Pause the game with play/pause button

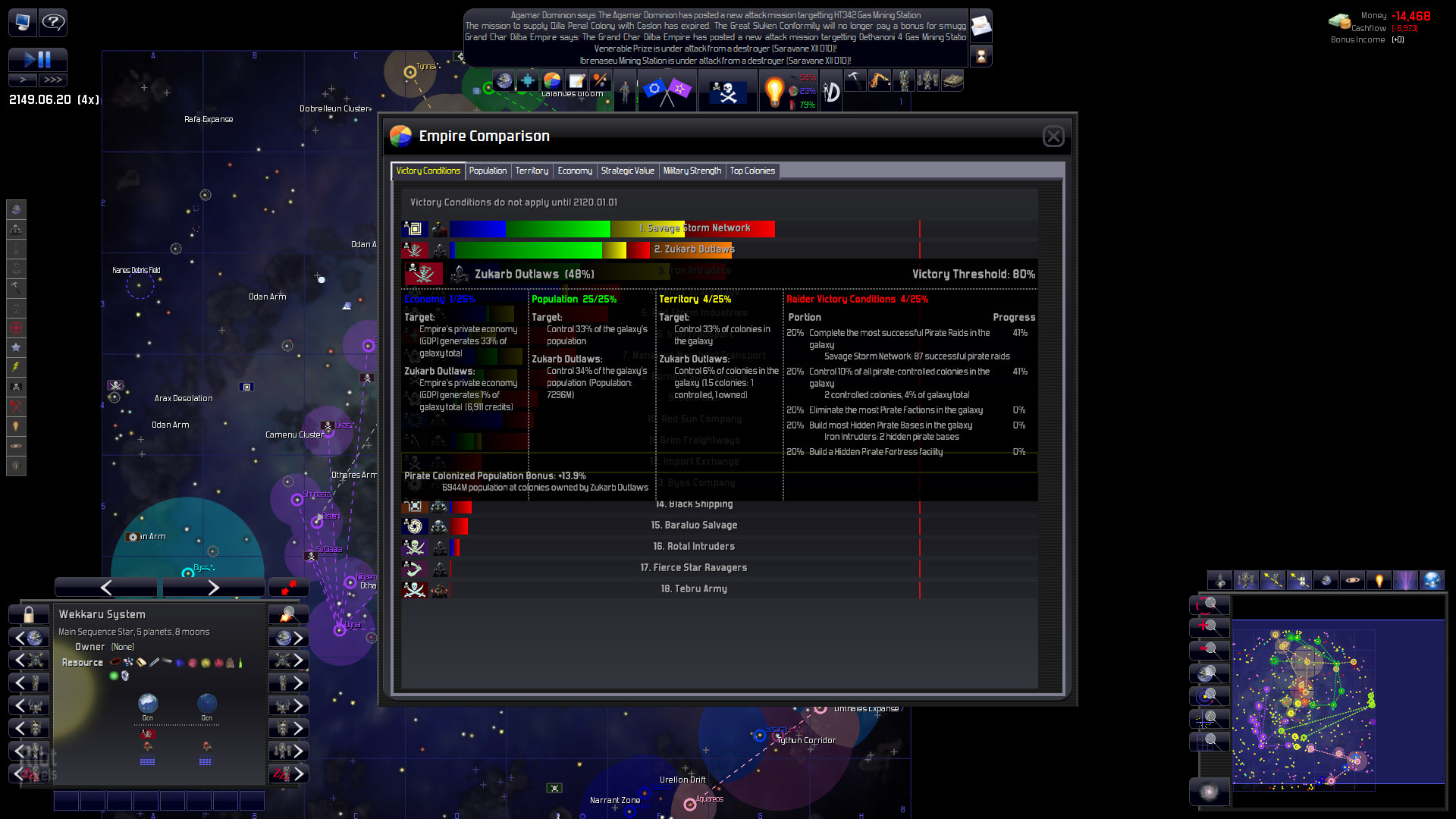pyautogui.click(x=37, y=59)
